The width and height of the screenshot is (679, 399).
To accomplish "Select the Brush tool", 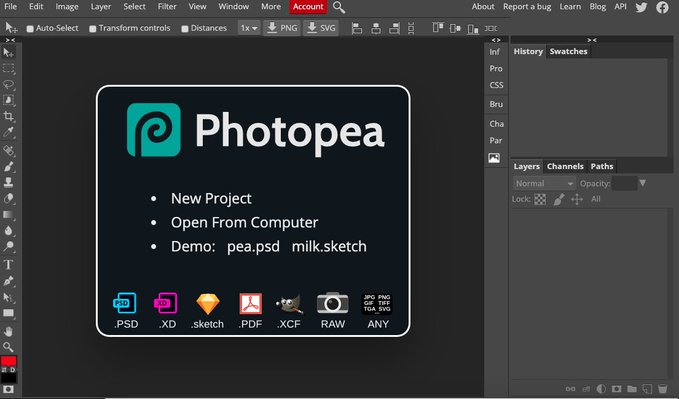I will tap(8, 166).
